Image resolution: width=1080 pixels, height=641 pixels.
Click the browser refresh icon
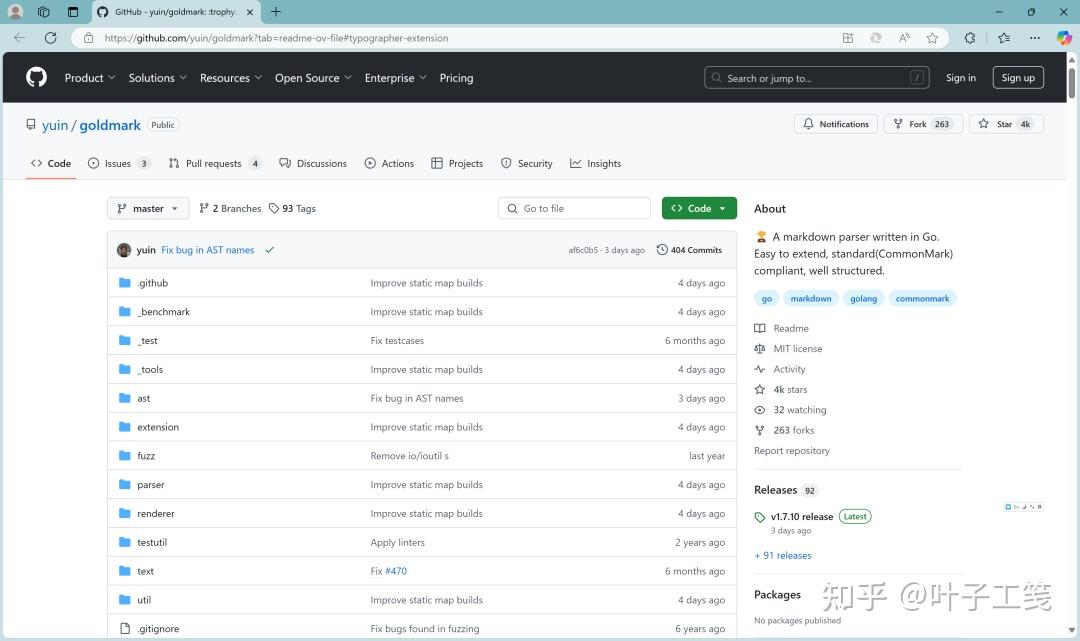50,38
